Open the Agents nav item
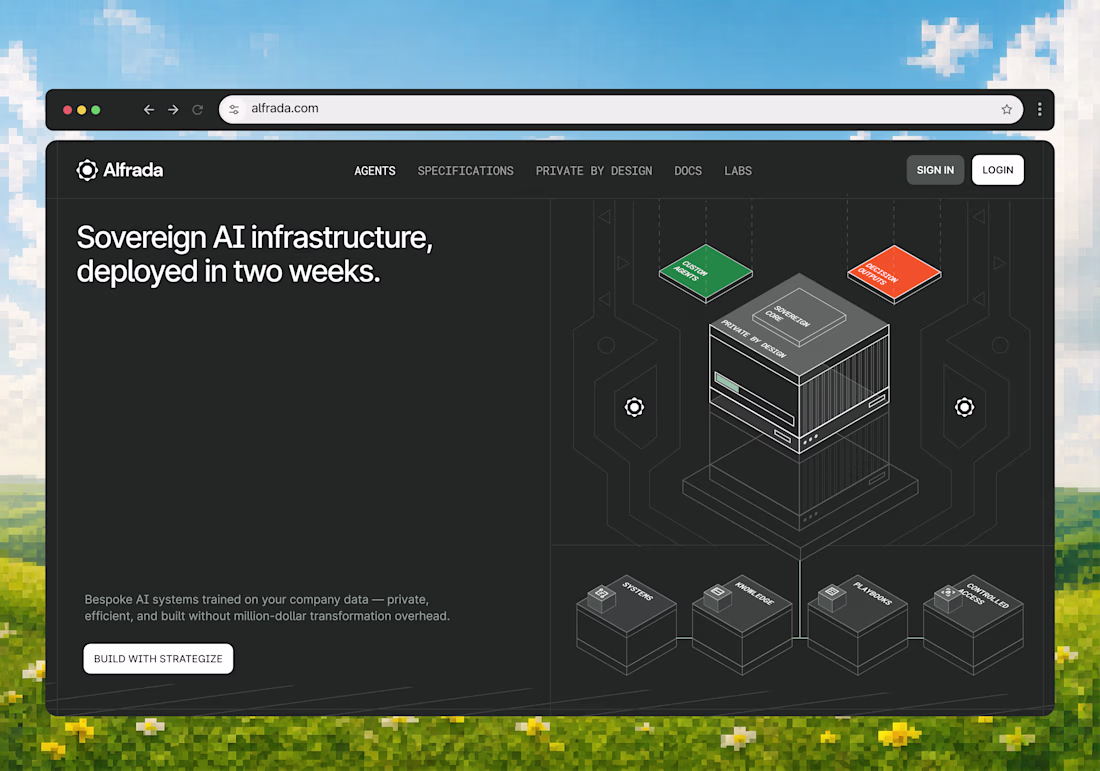 375,171
